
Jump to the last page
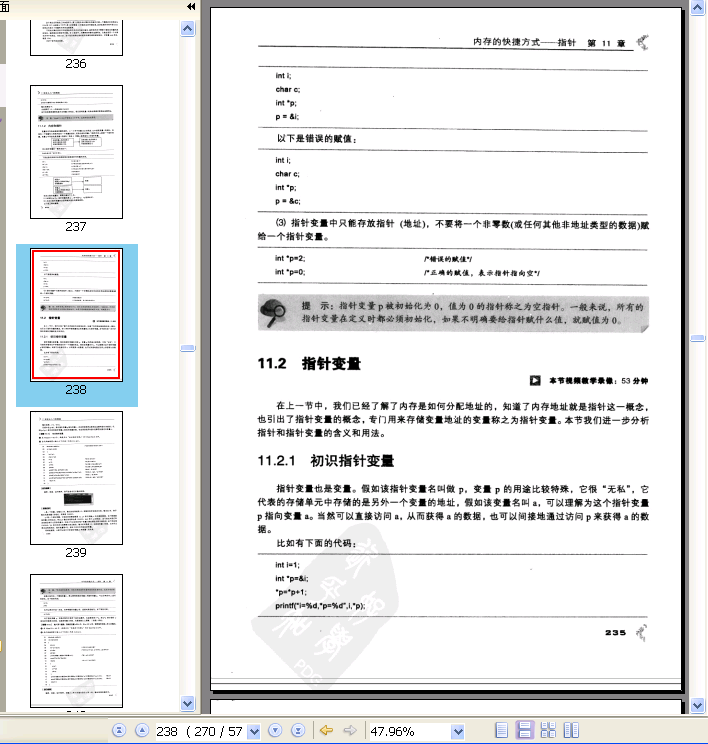[298, 730]
